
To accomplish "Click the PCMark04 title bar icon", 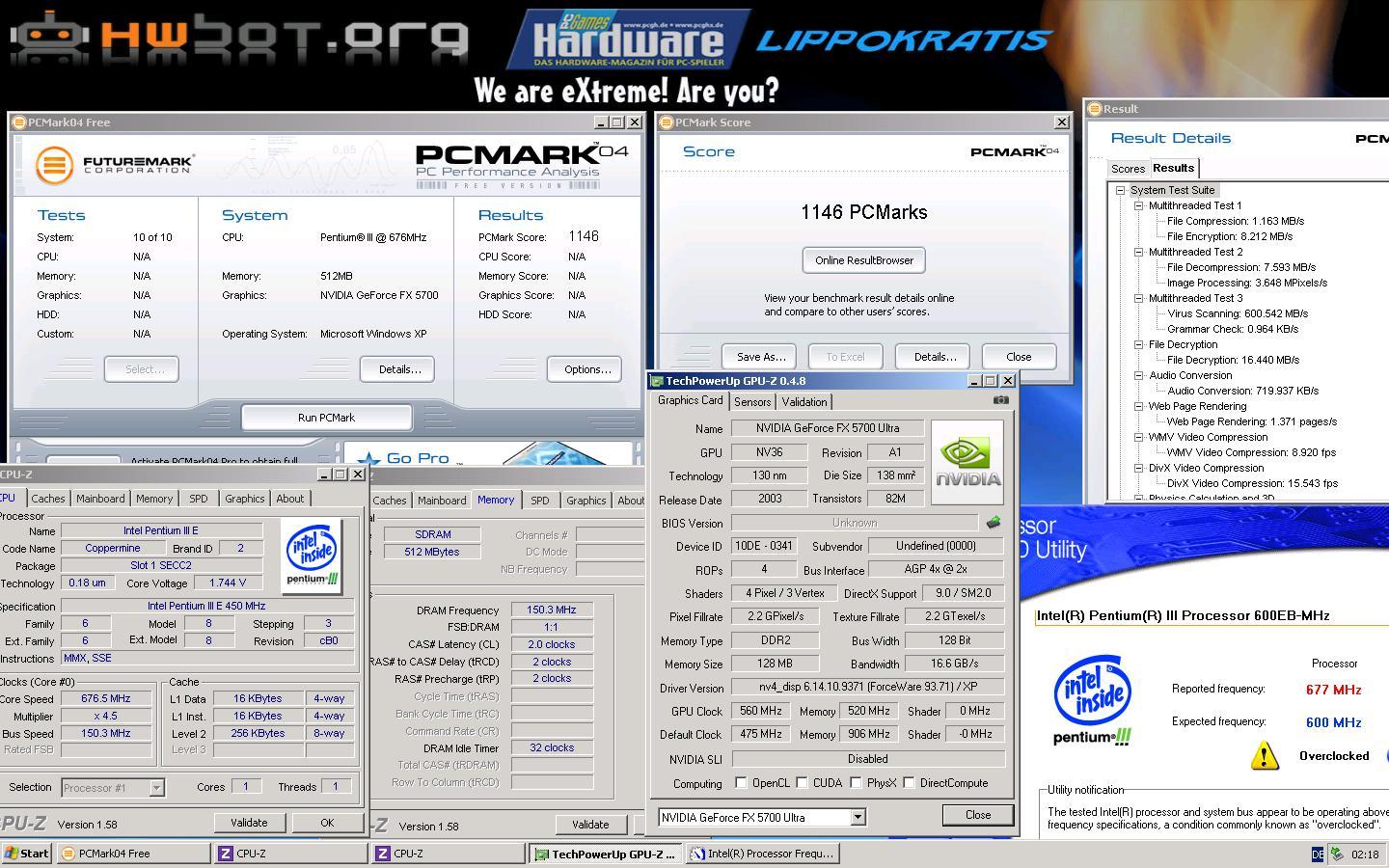I will (x=18, y=122).
